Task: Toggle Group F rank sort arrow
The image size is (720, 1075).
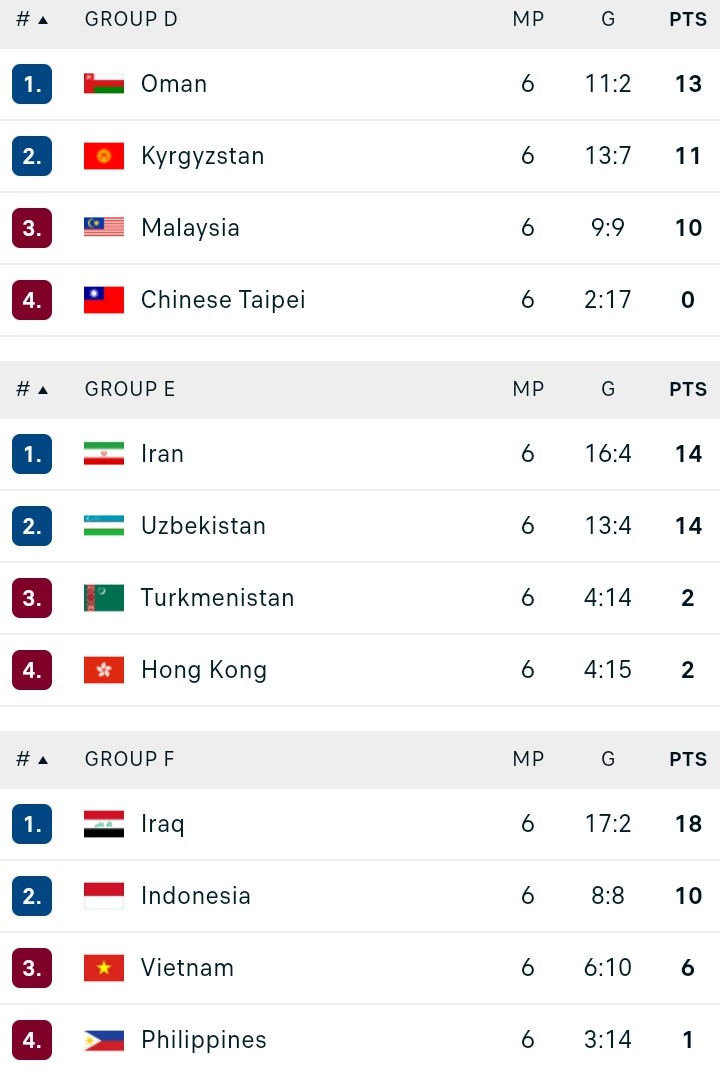Action: tap(43, 760)
